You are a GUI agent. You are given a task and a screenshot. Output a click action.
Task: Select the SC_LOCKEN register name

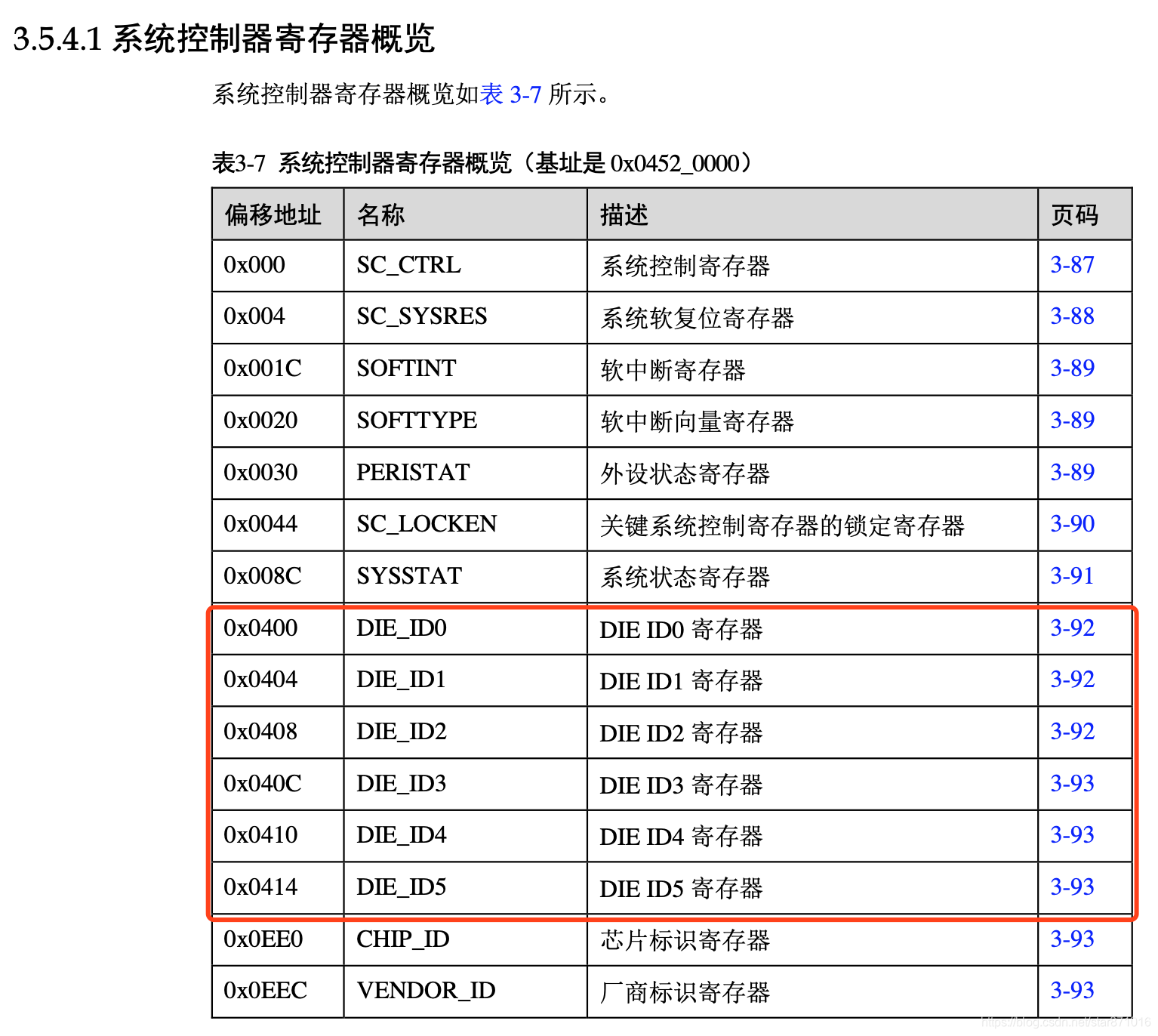click(427, 525)
